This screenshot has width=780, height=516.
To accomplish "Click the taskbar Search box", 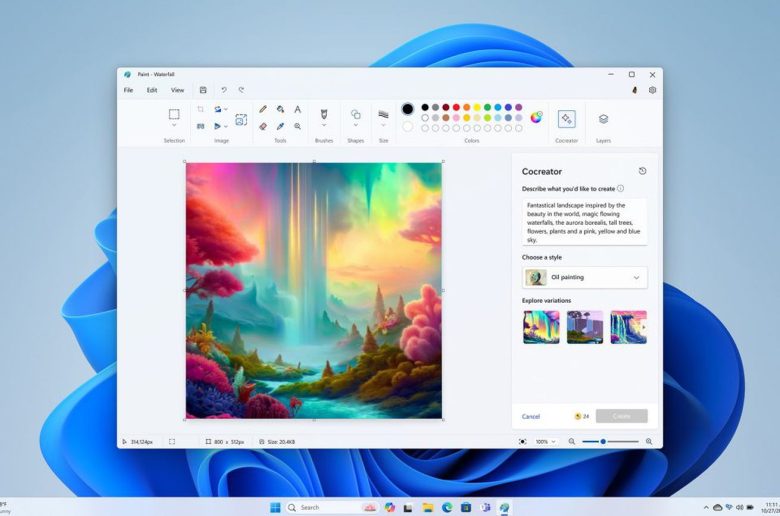I will [x=332, y=508].
